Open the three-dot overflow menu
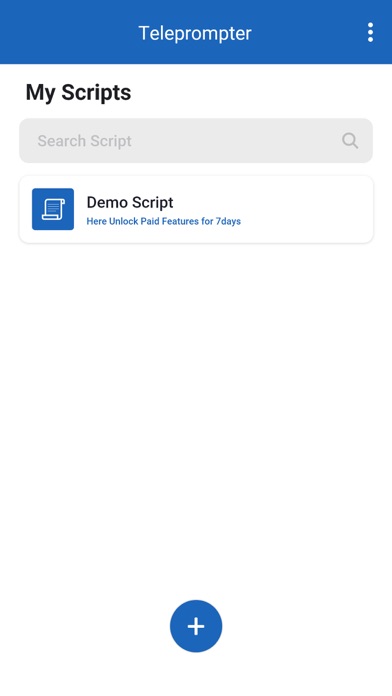The image size is (392, 696). (370, 32)
